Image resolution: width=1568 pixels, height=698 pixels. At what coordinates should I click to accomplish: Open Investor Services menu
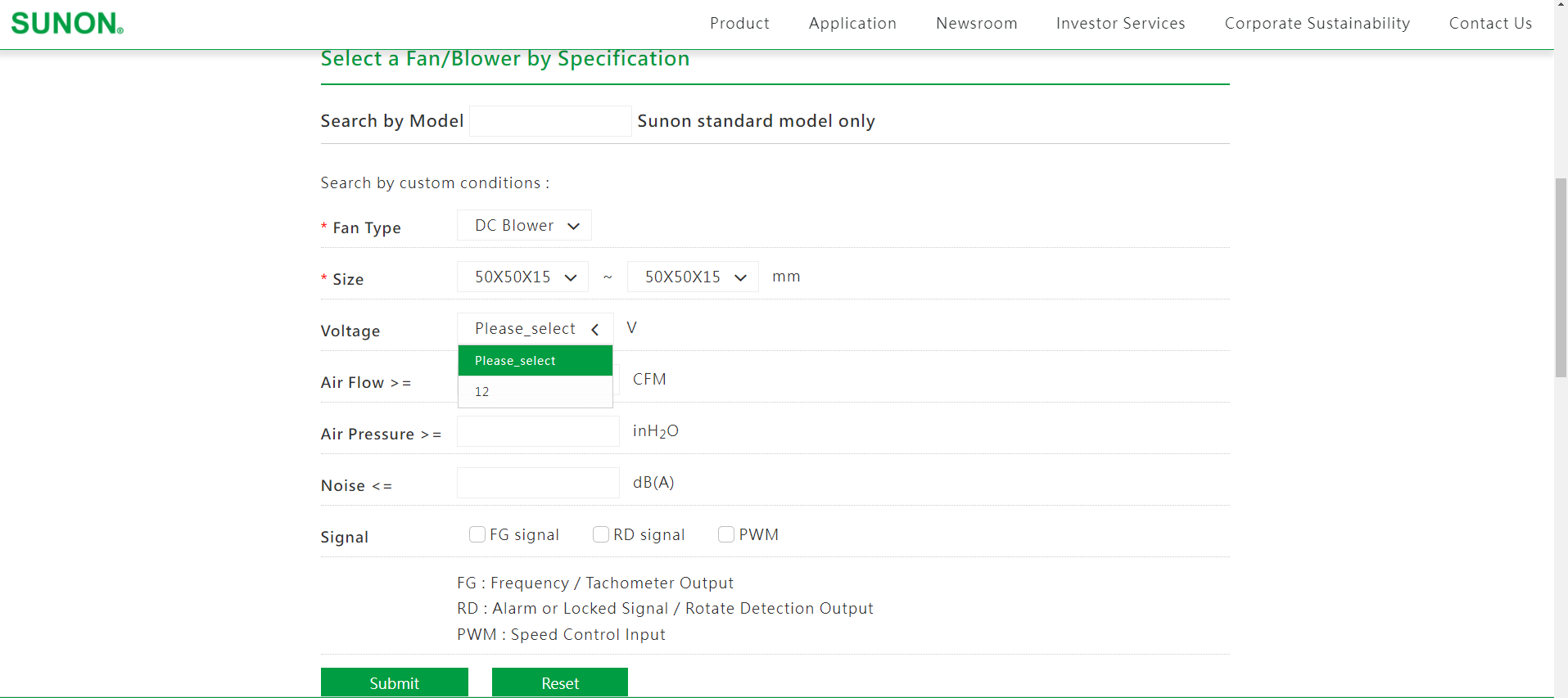point(1120,23)
